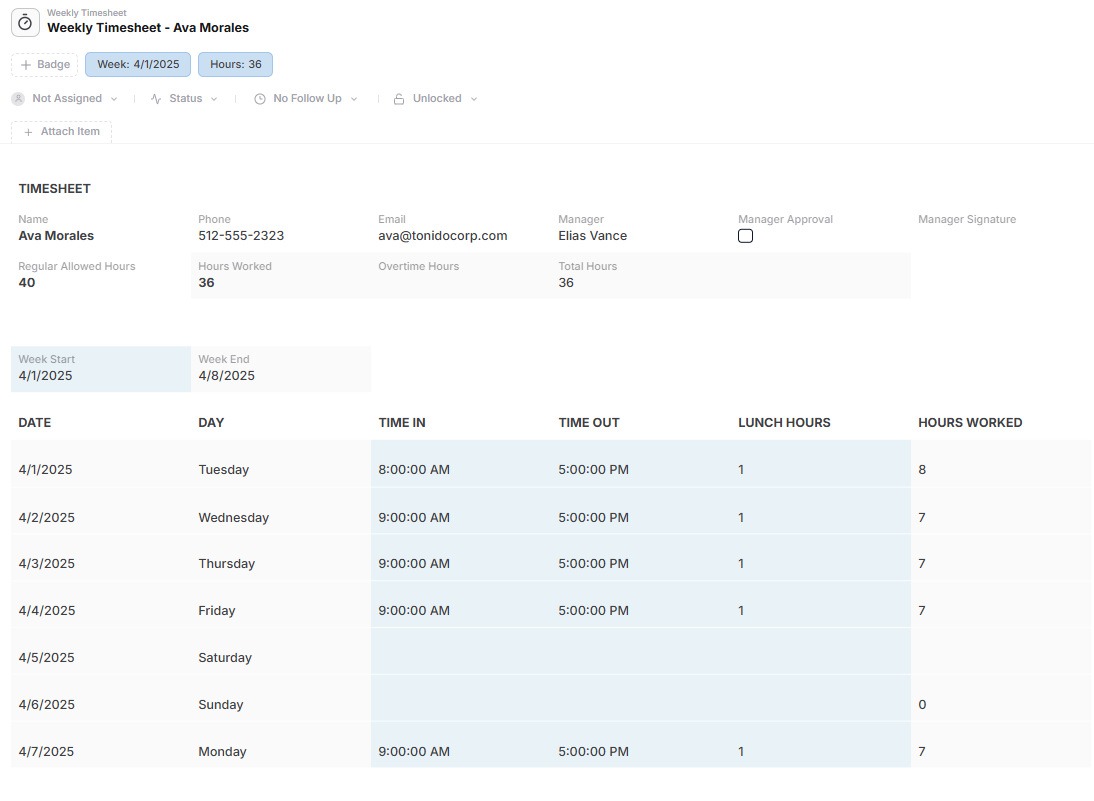Select the Week End 4/8/2025 field
This screenshot has width=1094, height=801.
click(x=281, y=368)
